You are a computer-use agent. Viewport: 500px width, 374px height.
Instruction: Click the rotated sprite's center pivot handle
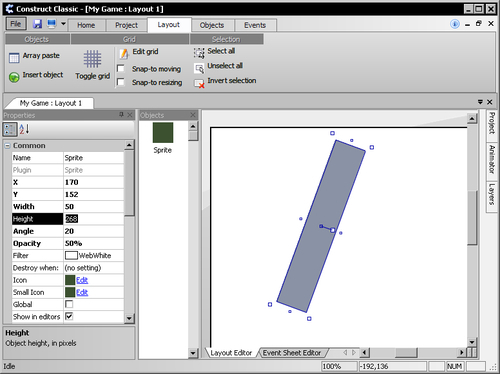click(332, 230)
